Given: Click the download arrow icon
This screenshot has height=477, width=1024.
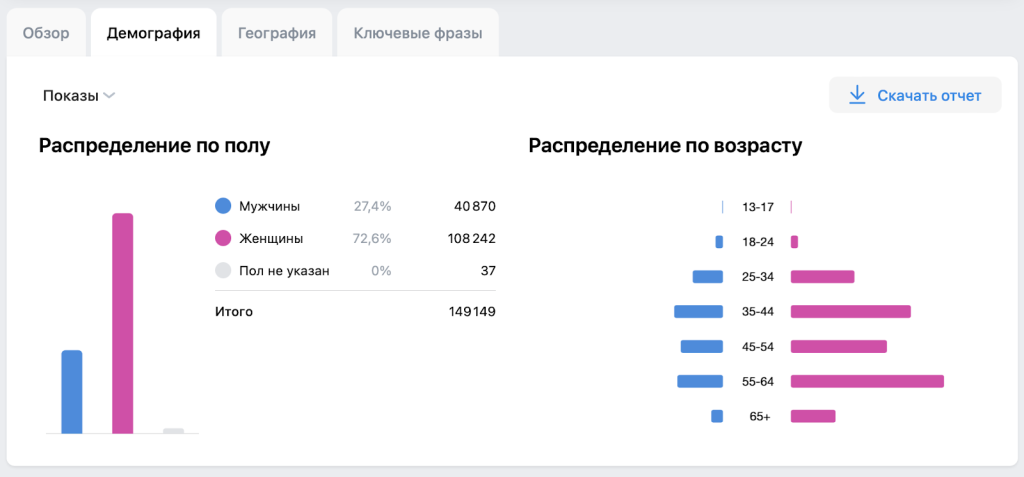Looking at the screenshot, I should (856, 95).
